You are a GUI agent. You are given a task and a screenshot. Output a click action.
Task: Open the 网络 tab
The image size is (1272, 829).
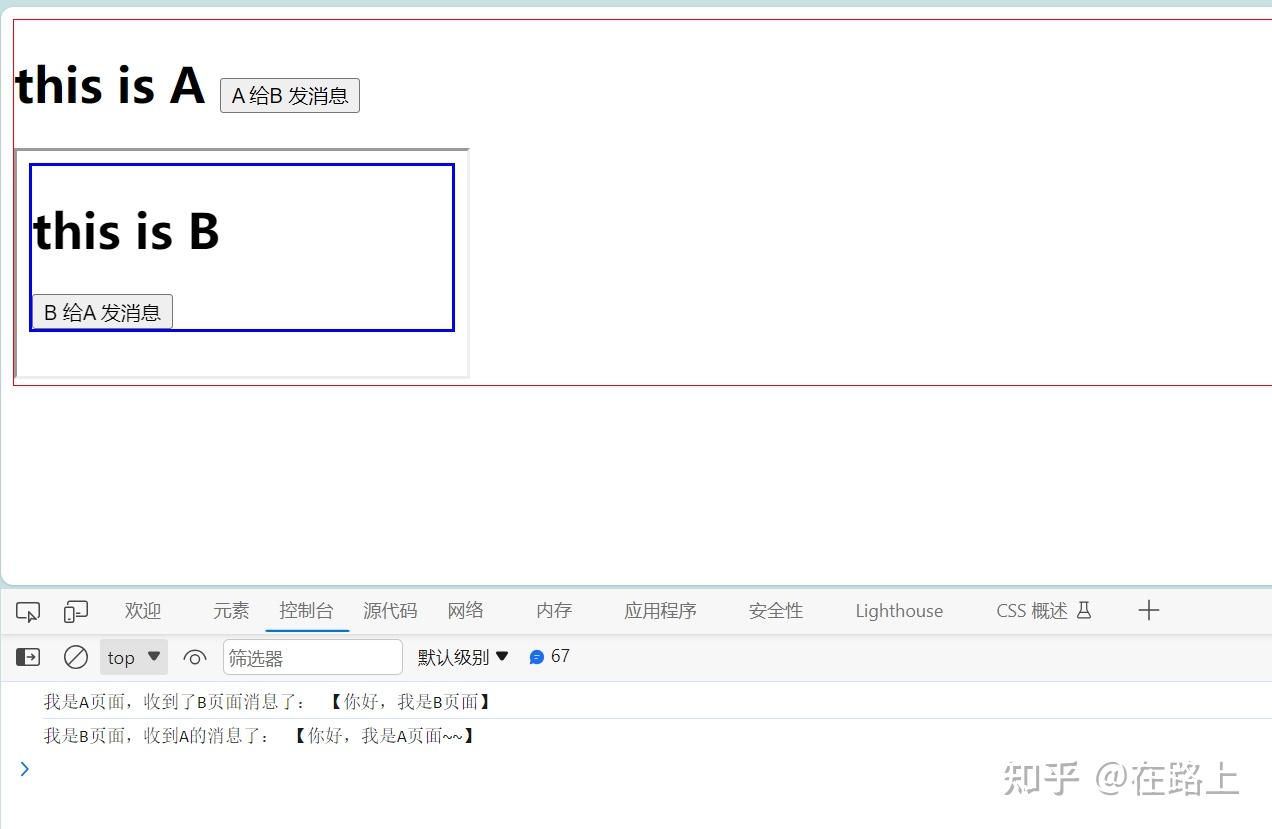[466, 611]
